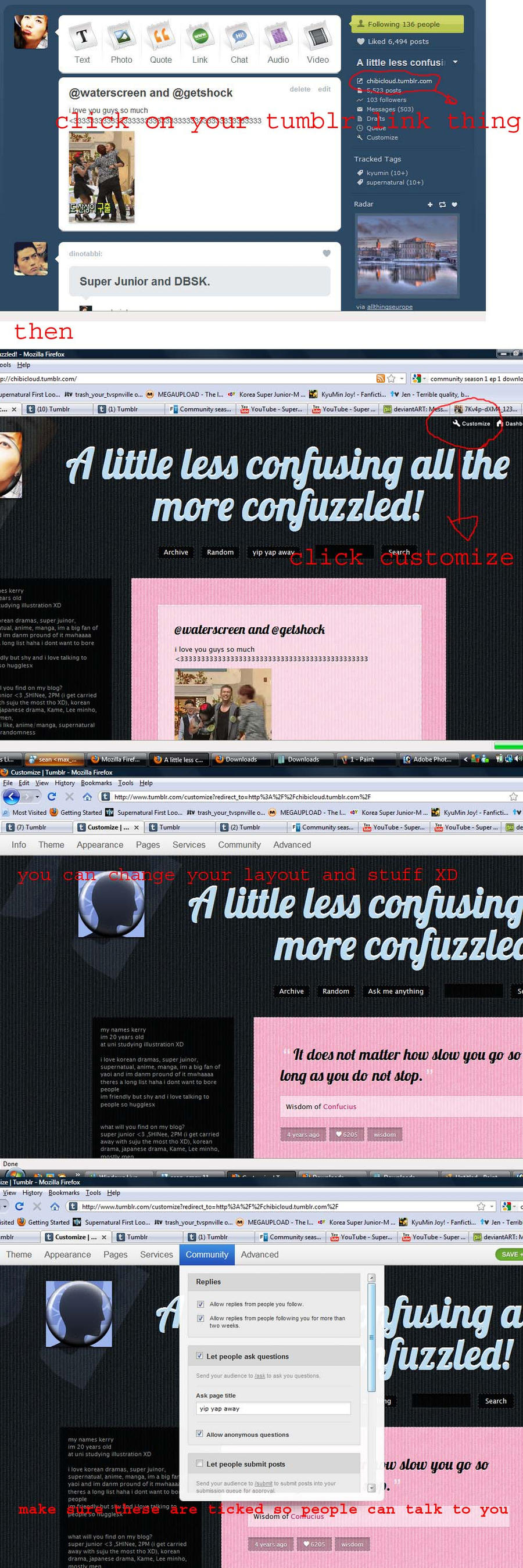Toggle 'Let people ask questions' checkbox
Image resolution: width=523 pixels, height=1568 pixels.
tap(199, 1355)
